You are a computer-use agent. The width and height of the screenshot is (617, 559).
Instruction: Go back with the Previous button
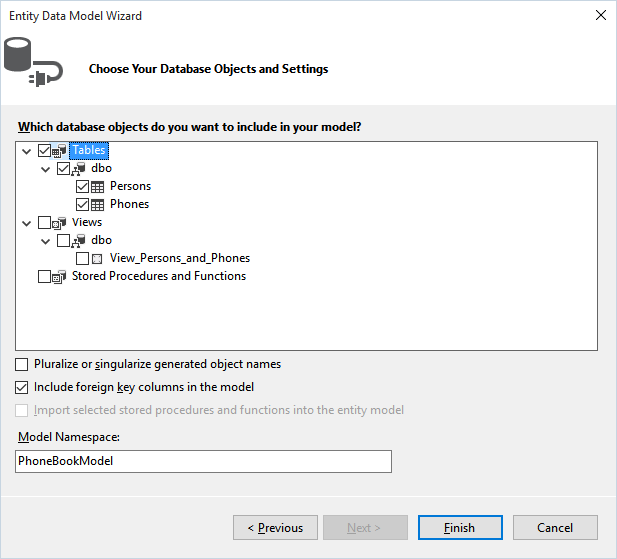(275, 528)
